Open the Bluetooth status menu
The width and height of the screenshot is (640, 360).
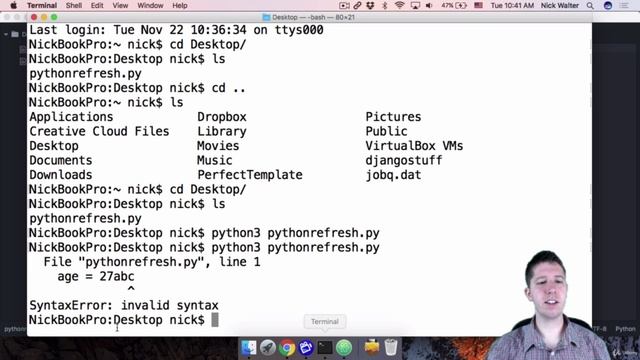point(384,5)
